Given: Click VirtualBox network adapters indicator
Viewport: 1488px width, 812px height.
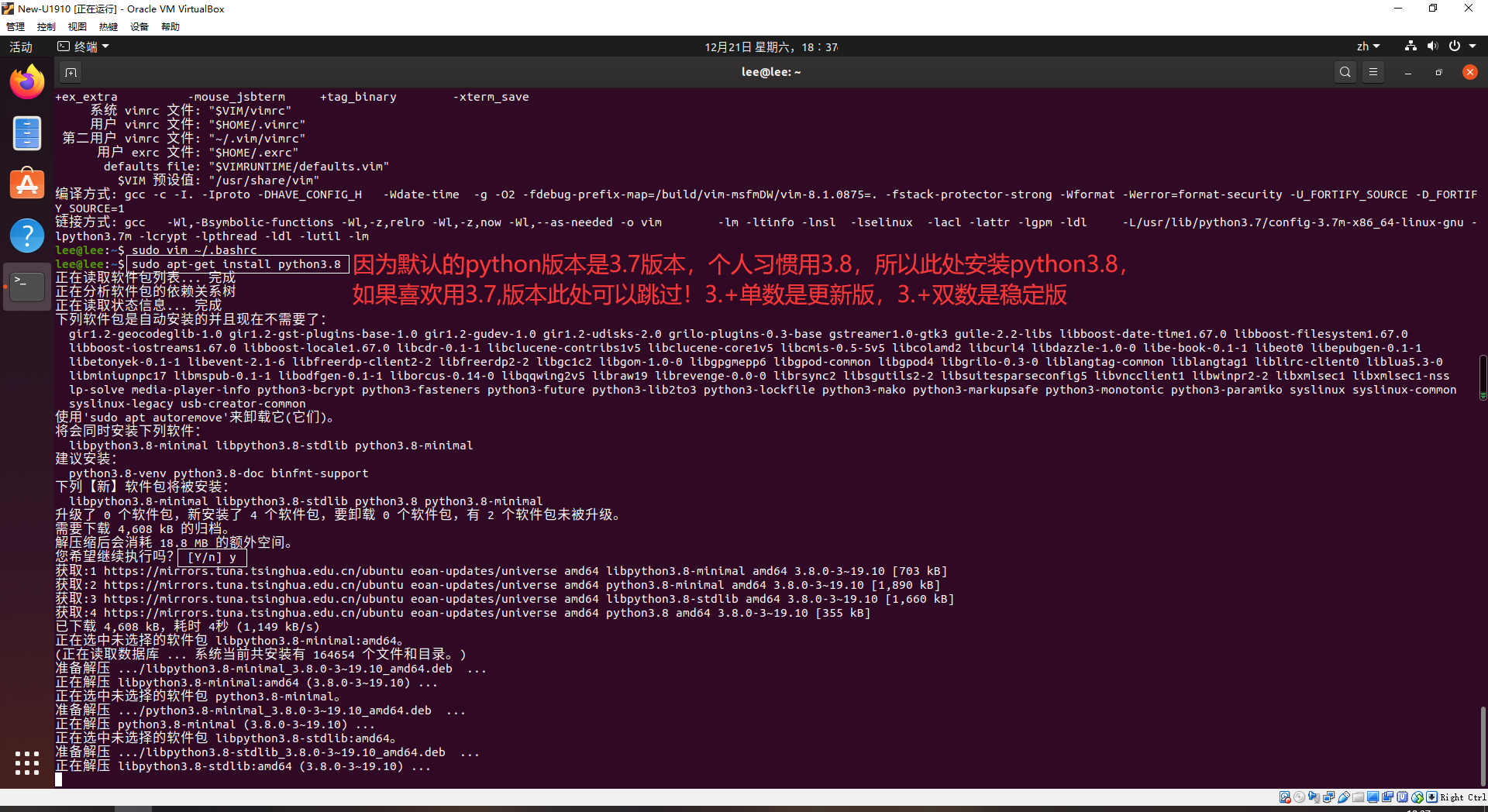Looking at the screenshot, I should 1328,797.
